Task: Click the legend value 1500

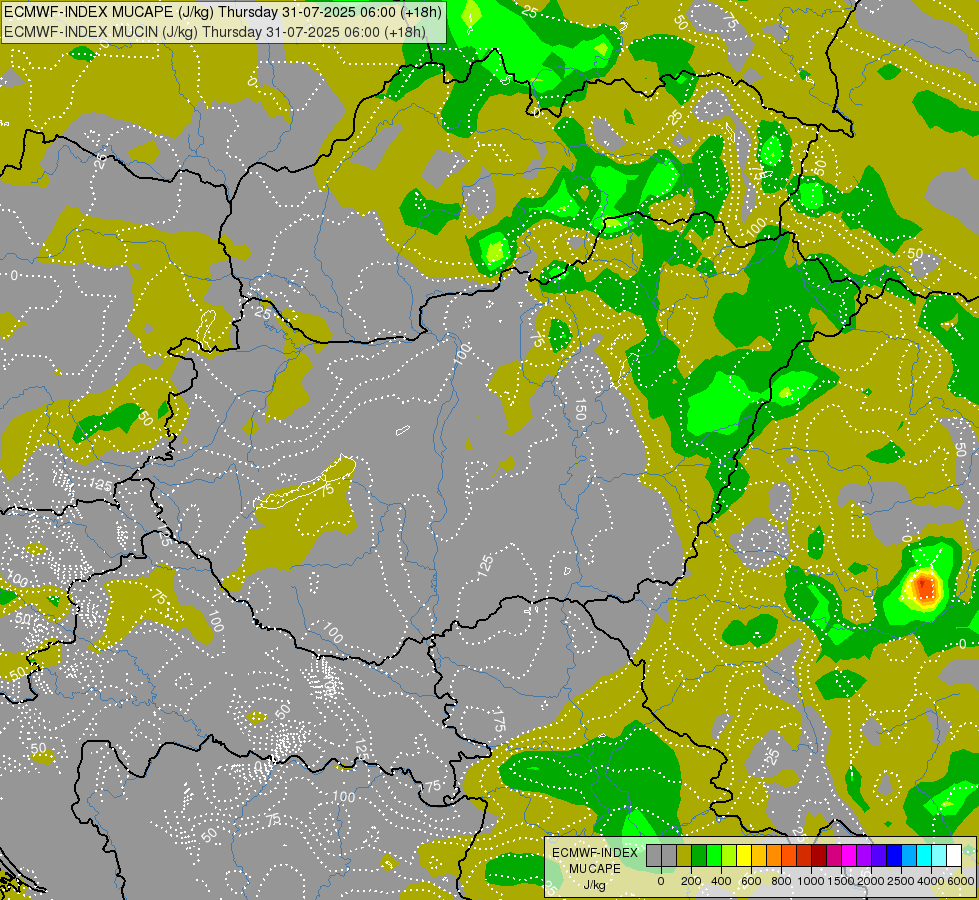Action: 842,881
